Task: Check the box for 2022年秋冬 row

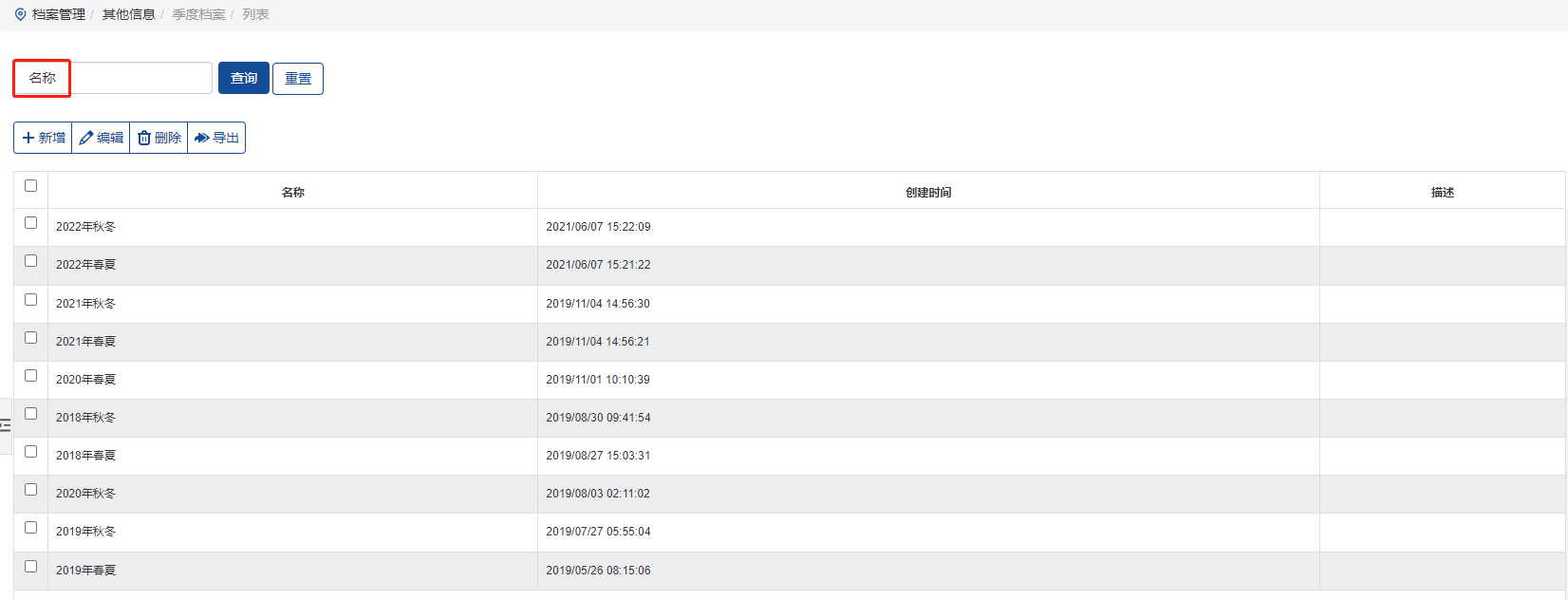Action: click(x=30, y=223)
